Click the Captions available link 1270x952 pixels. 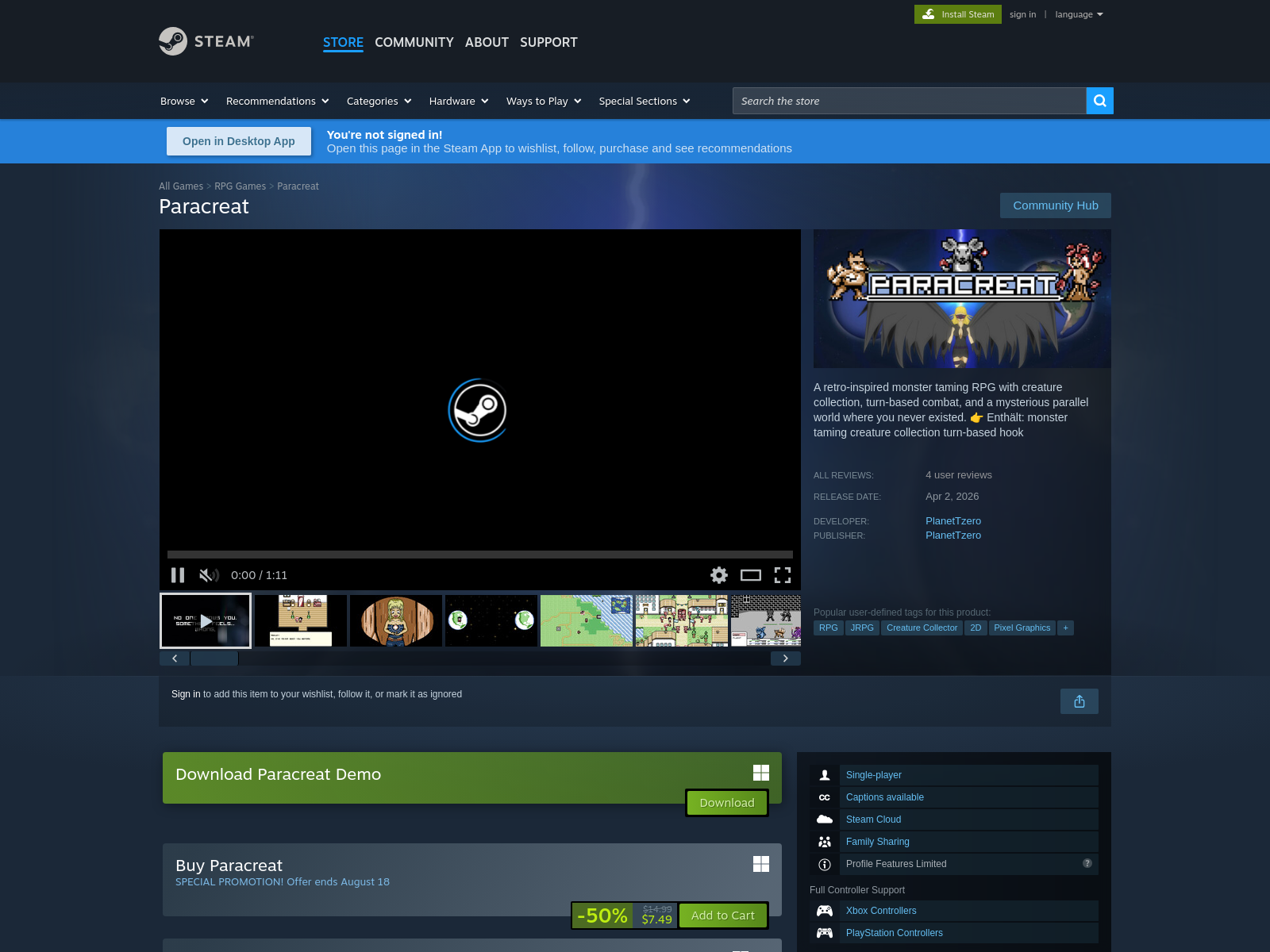885,797
